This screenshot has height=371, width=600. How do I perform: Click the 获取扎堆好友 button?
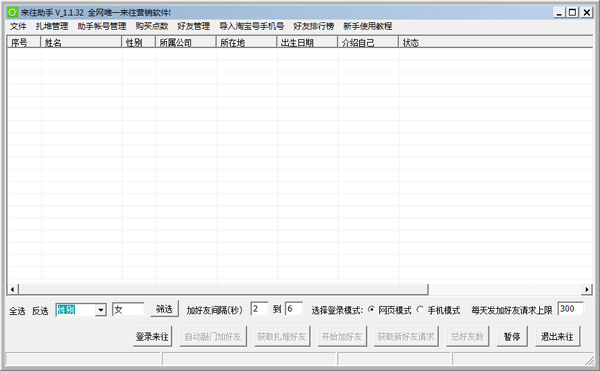coord(282,337)
